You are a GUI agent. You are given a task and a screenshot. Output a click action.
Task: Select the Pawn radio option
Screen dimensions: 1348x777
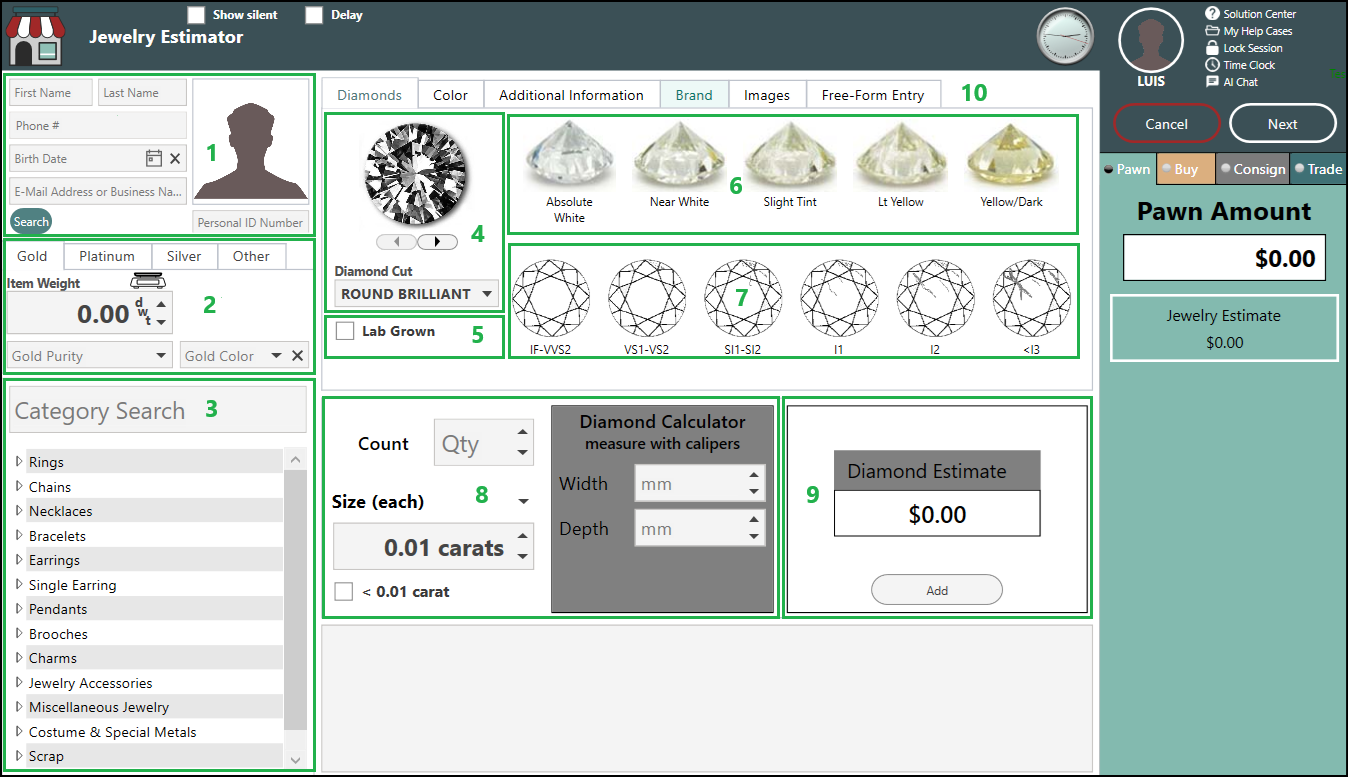pos(1108,169)
